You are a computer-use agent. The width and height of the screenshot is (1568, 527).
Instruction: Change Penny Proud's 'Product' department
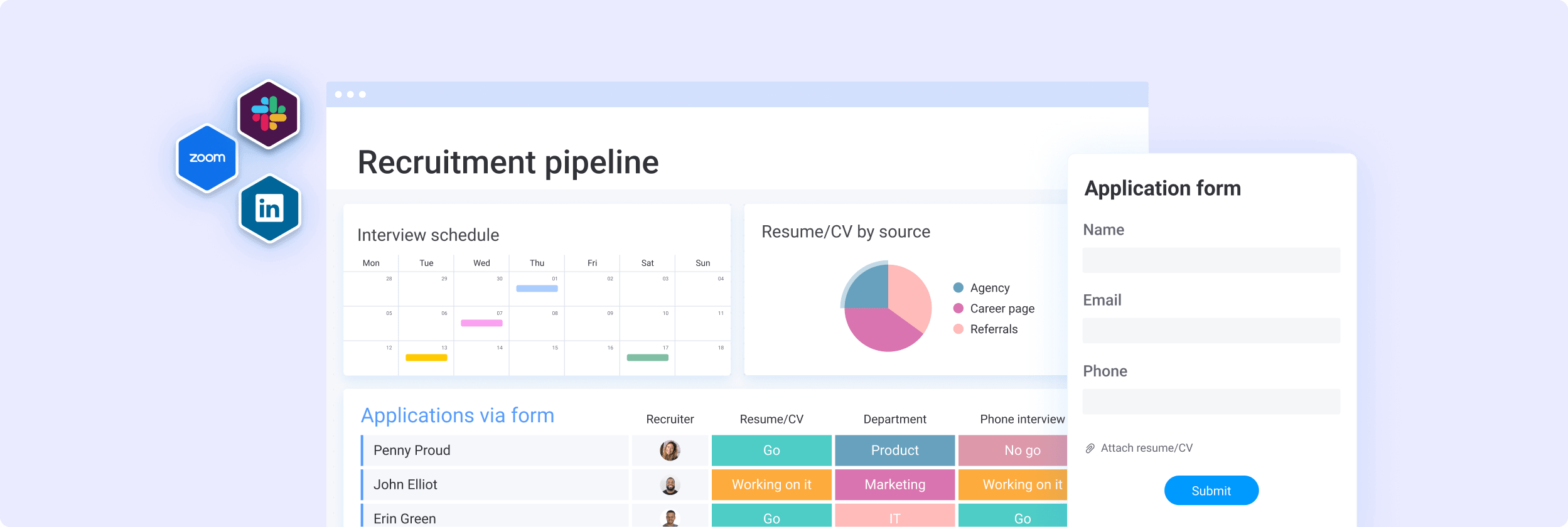coord(894,450)
